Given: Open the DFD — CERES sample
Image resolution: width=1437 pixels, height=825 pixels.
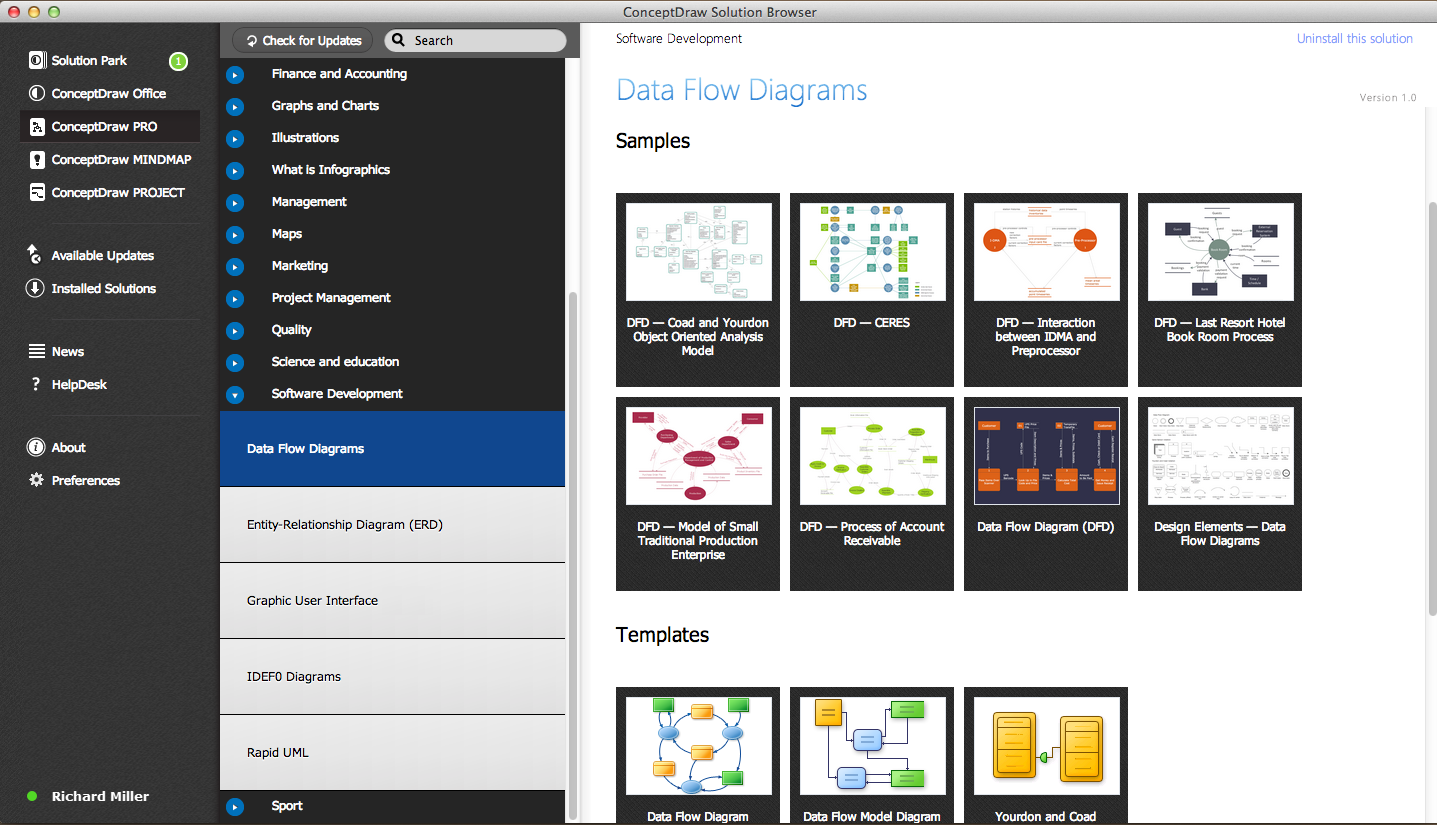Looking at the screenshot, I should 872,290.
